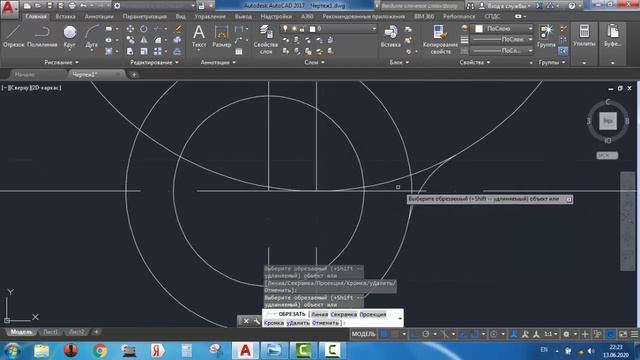640x360 pixels.
Task: Select the Rotate tool in Редактирование panel
Action: tap(144, 29)
